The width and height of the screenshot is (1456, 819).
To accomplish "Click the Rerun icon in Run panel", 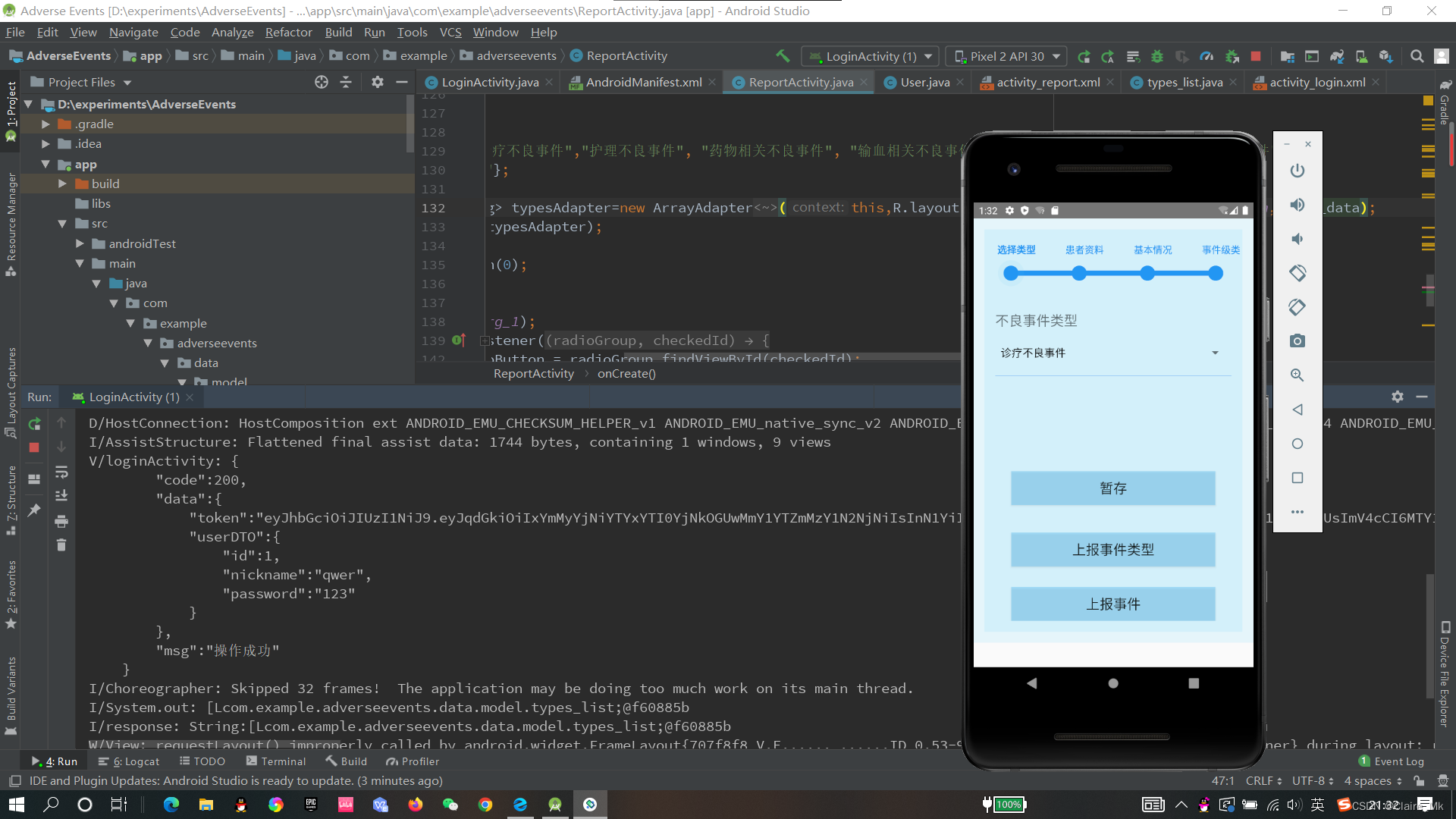I will click(x=34, y=424).
